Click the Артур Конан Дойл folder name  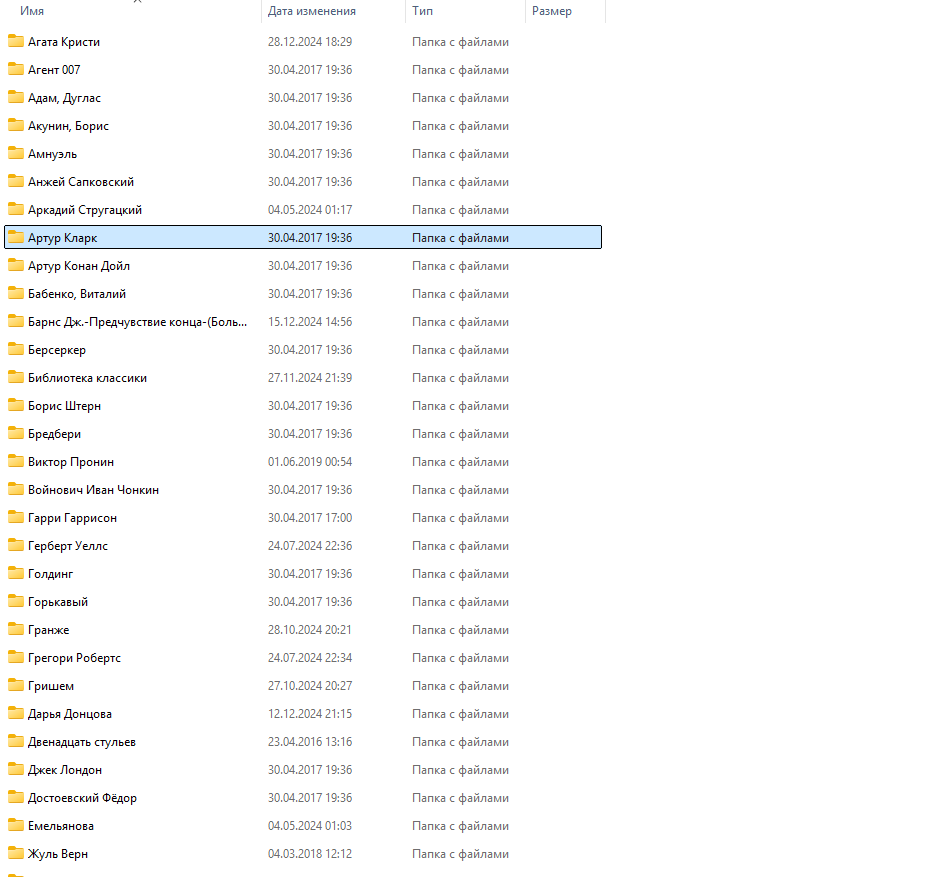79,265
